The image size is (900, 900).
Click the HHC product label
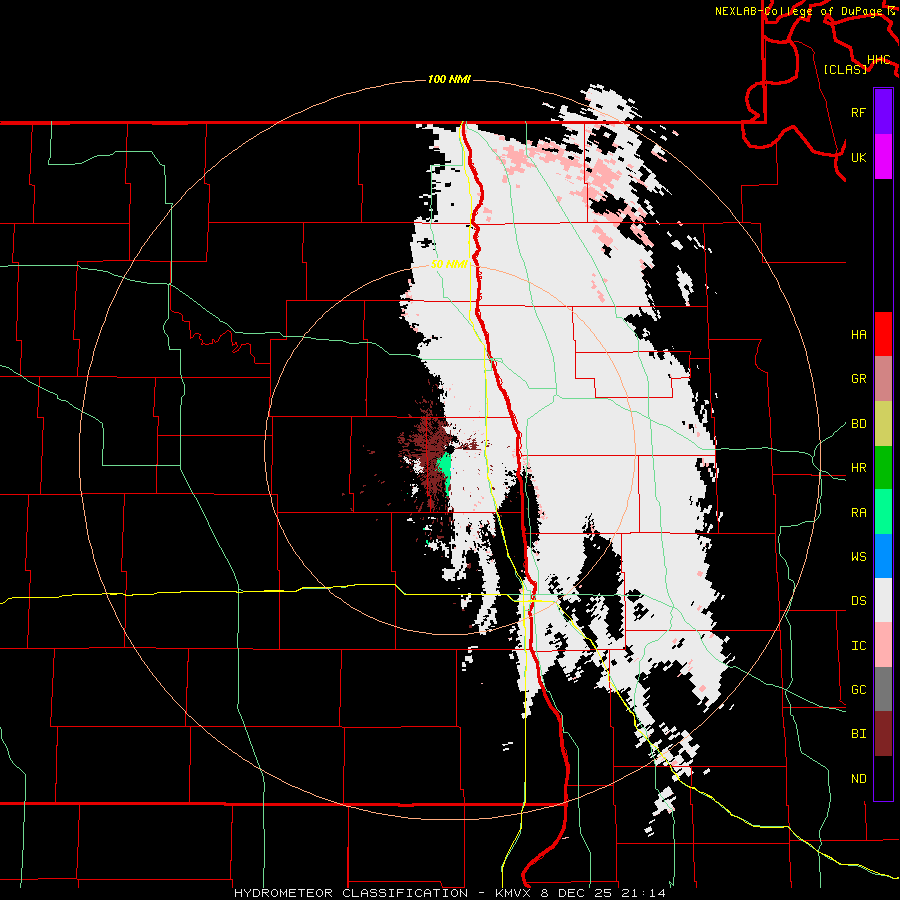click(878, 60)
